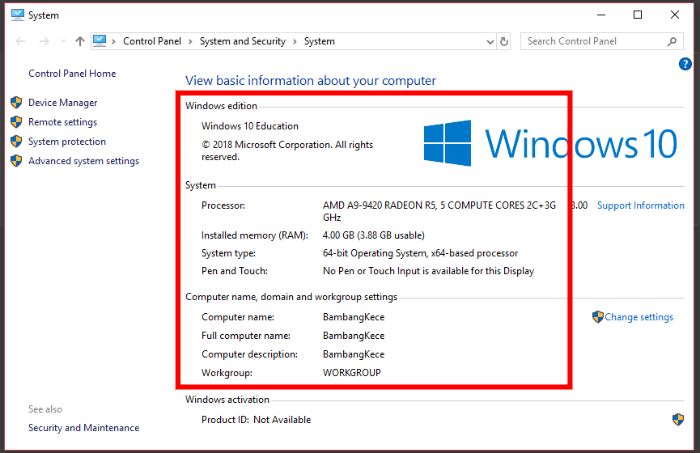
Task: Open Remote settings
Action: point(62,122)
